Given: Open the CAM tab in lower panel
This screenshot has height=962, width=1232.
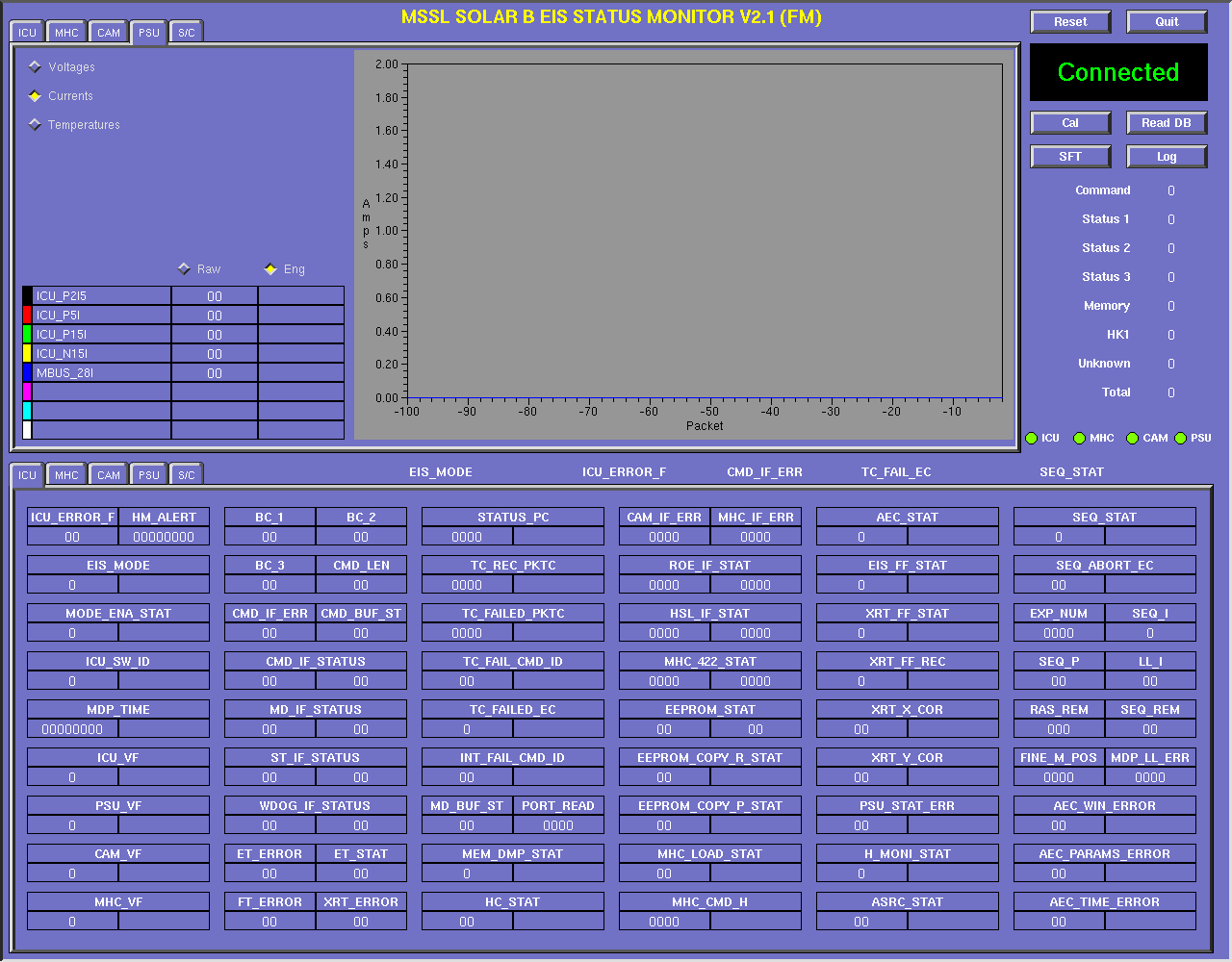Looking at the screenshot, I should pos(109,475).
